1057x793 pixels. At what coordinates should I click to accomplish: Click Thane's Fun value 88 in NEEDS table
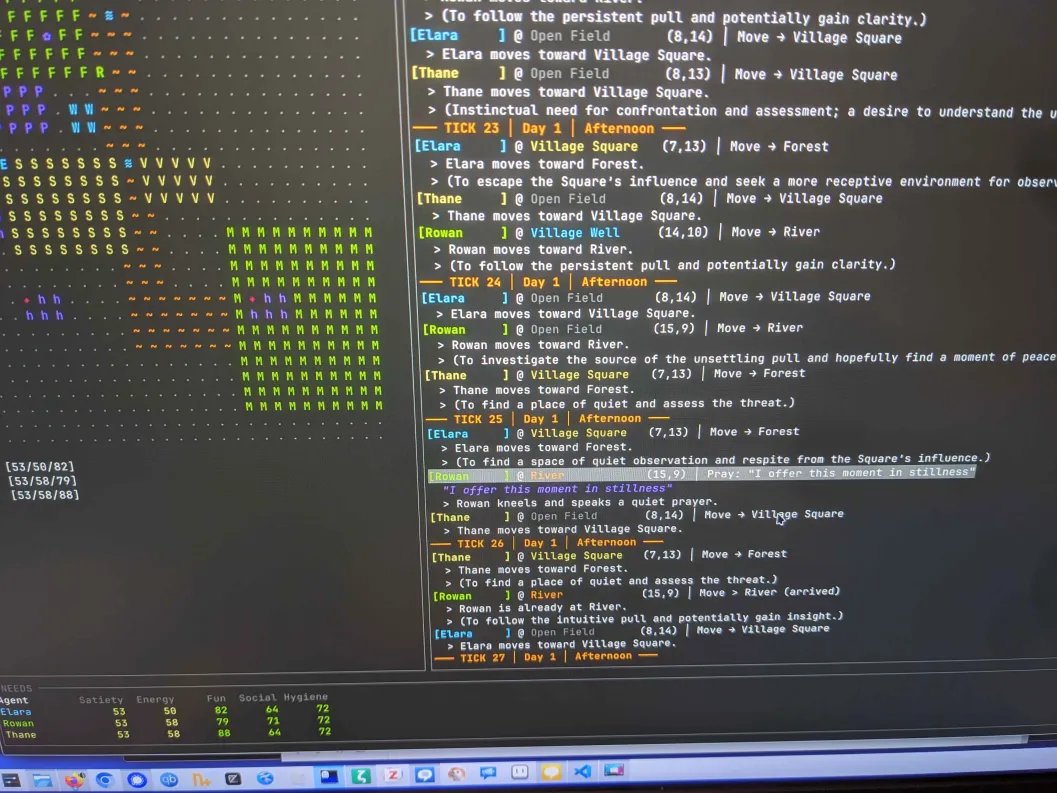[x=224, y=732]
